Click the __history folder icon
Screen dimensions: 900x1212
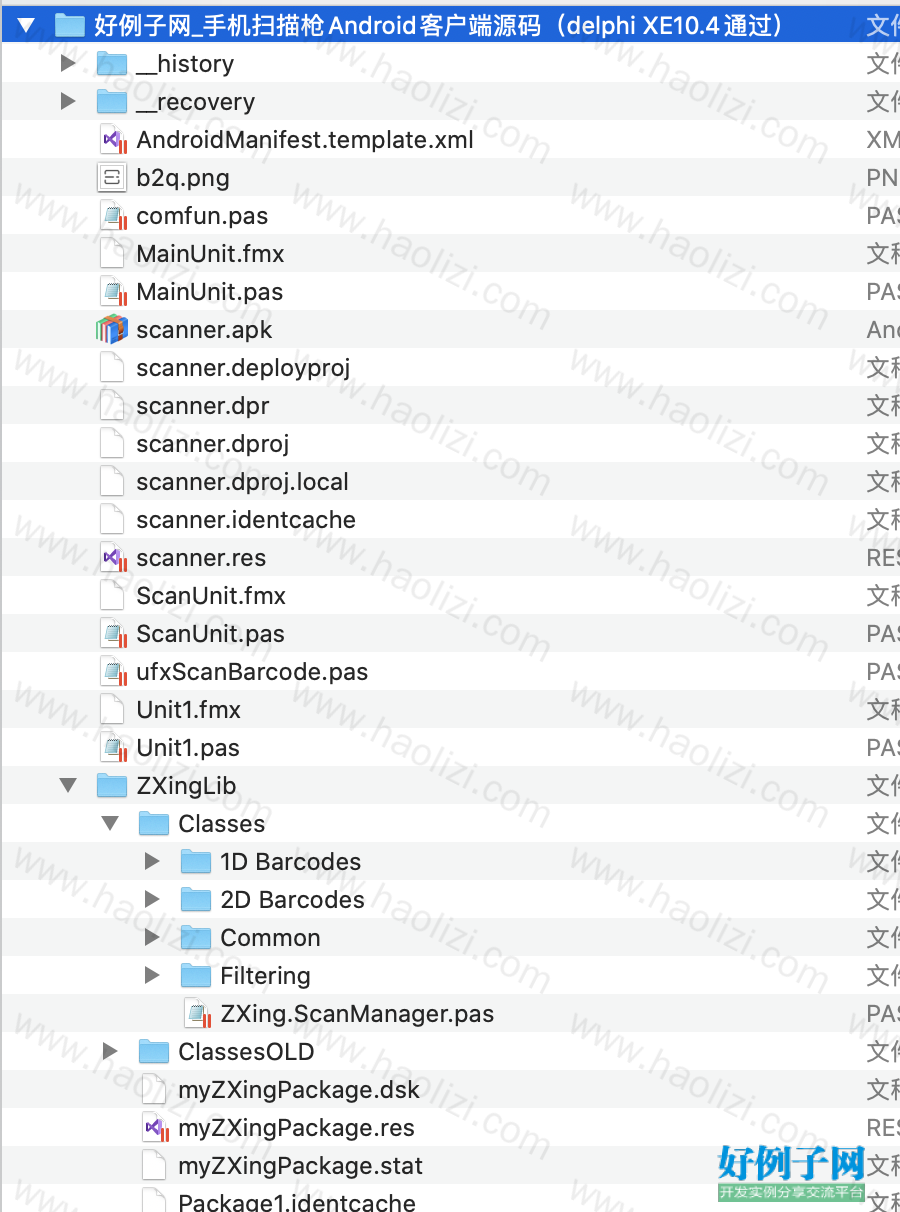pos(112,64)
